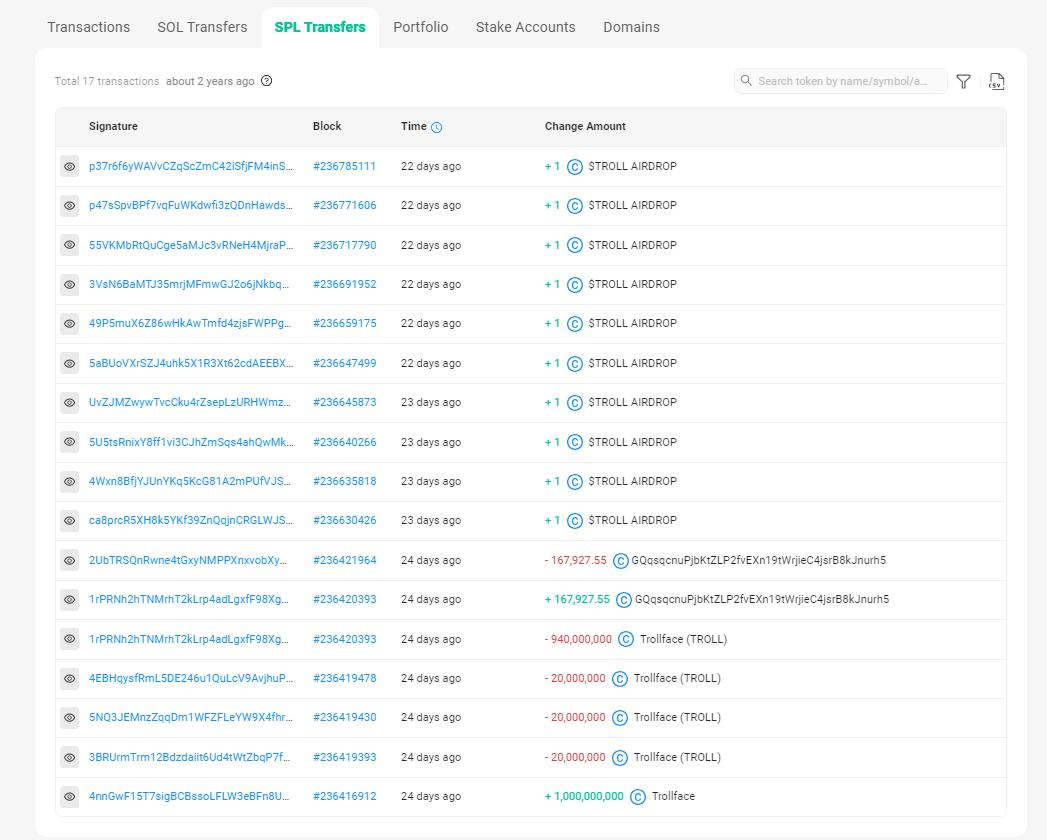Click the Signature column header
This screenshot has height=840, width=1047.
pyautogui.click(x=114, y=126)
